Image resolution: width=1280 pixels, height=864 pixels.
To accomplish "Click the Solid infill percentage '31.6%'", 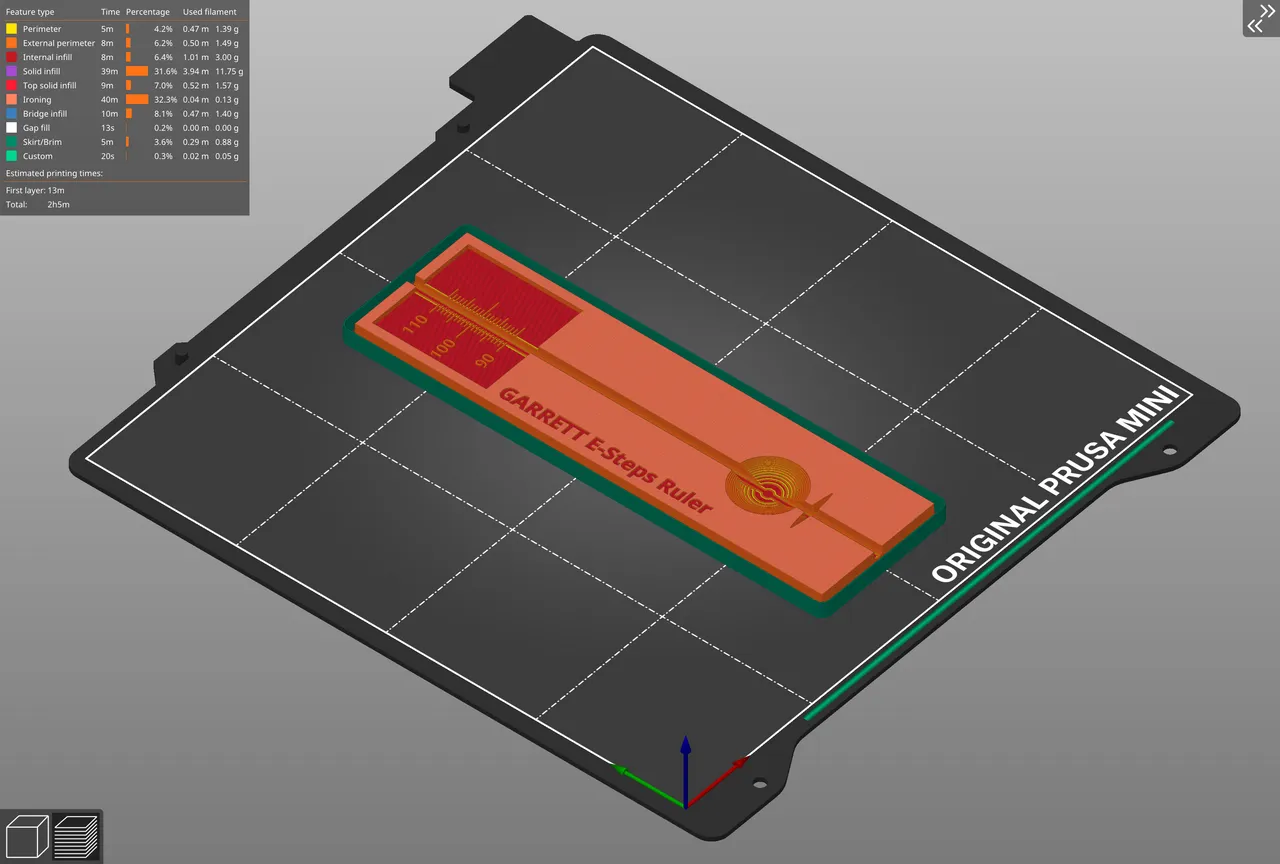I will (165, 71).
